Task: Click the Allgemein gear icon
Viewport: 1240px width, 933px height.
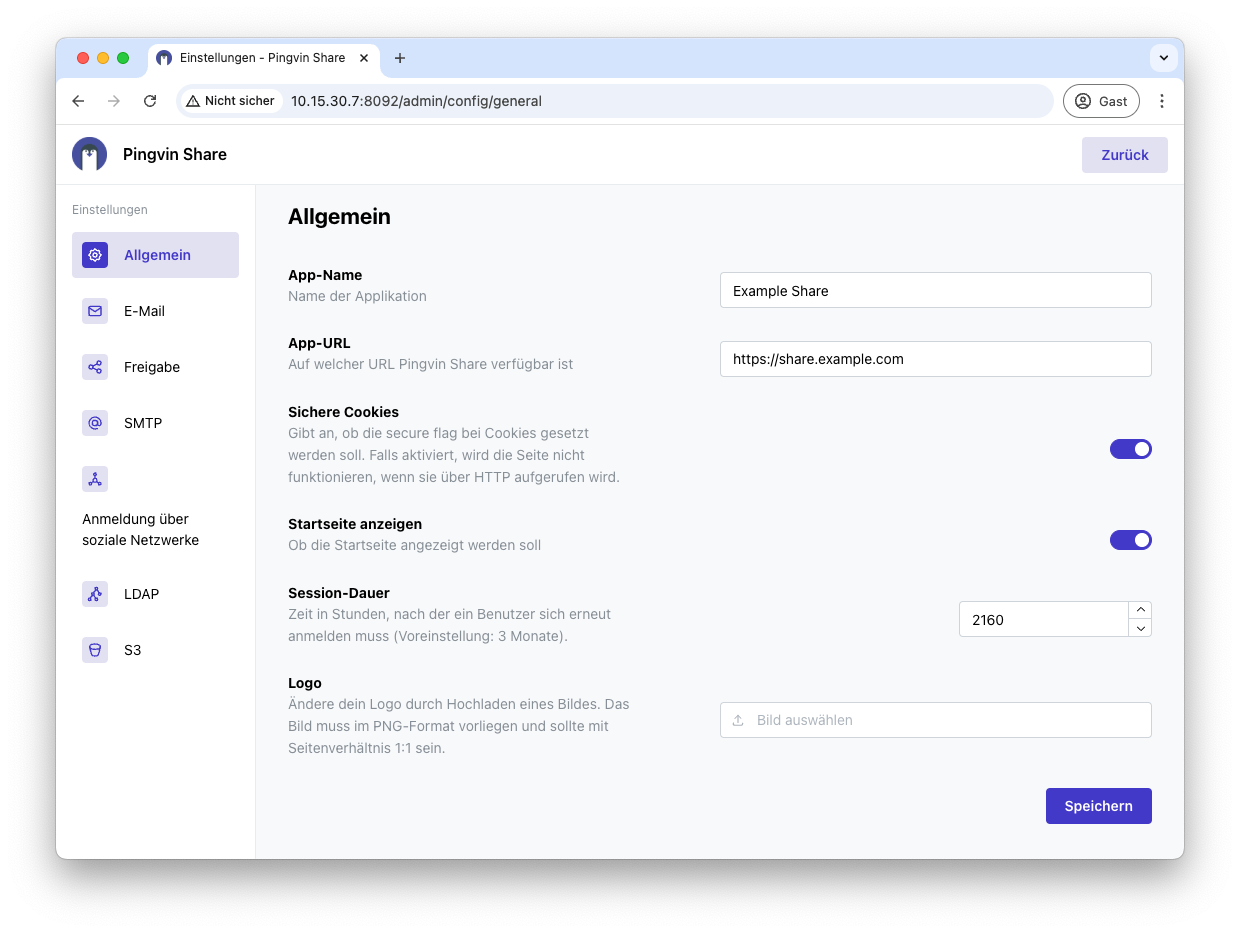Action: (x=95, y=255)
